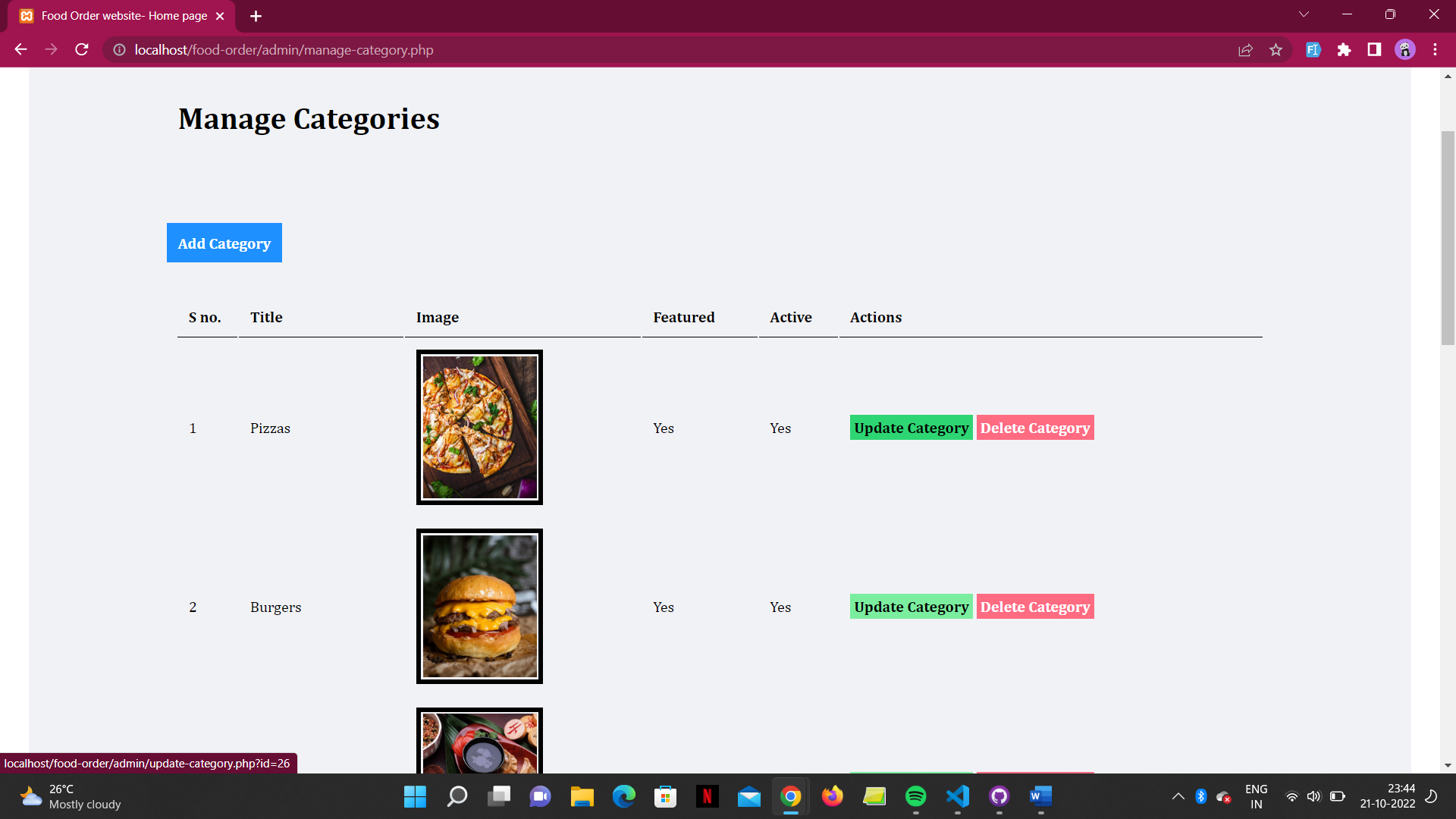The width and height of the screenshot is (1456, 819).
Task: Bookmark this page via the star icon
Action: tap(1276, 50)
